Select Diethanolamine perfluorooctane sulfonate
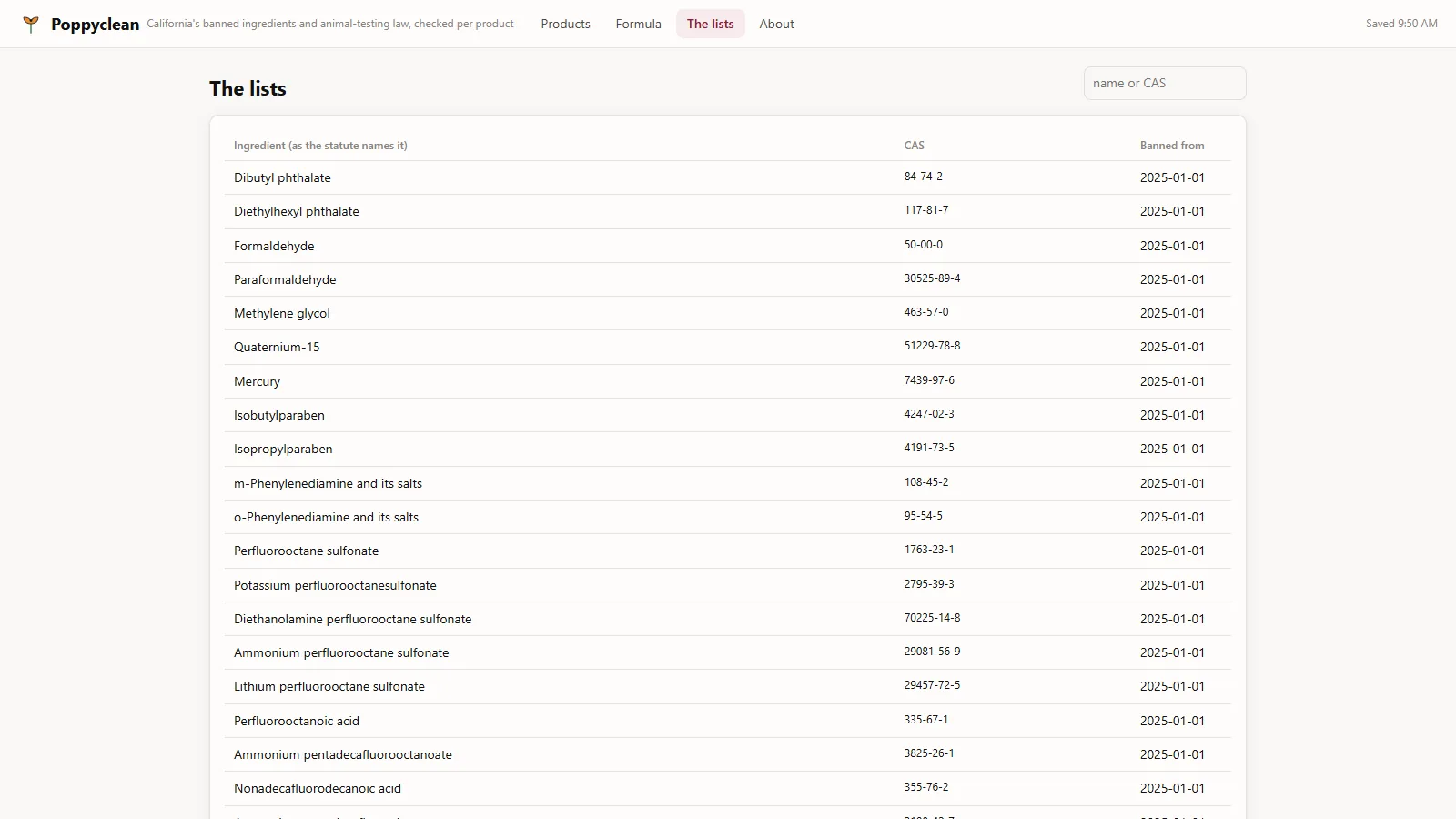The height and width of the screenshot is (819, 1456). point(352,619)
